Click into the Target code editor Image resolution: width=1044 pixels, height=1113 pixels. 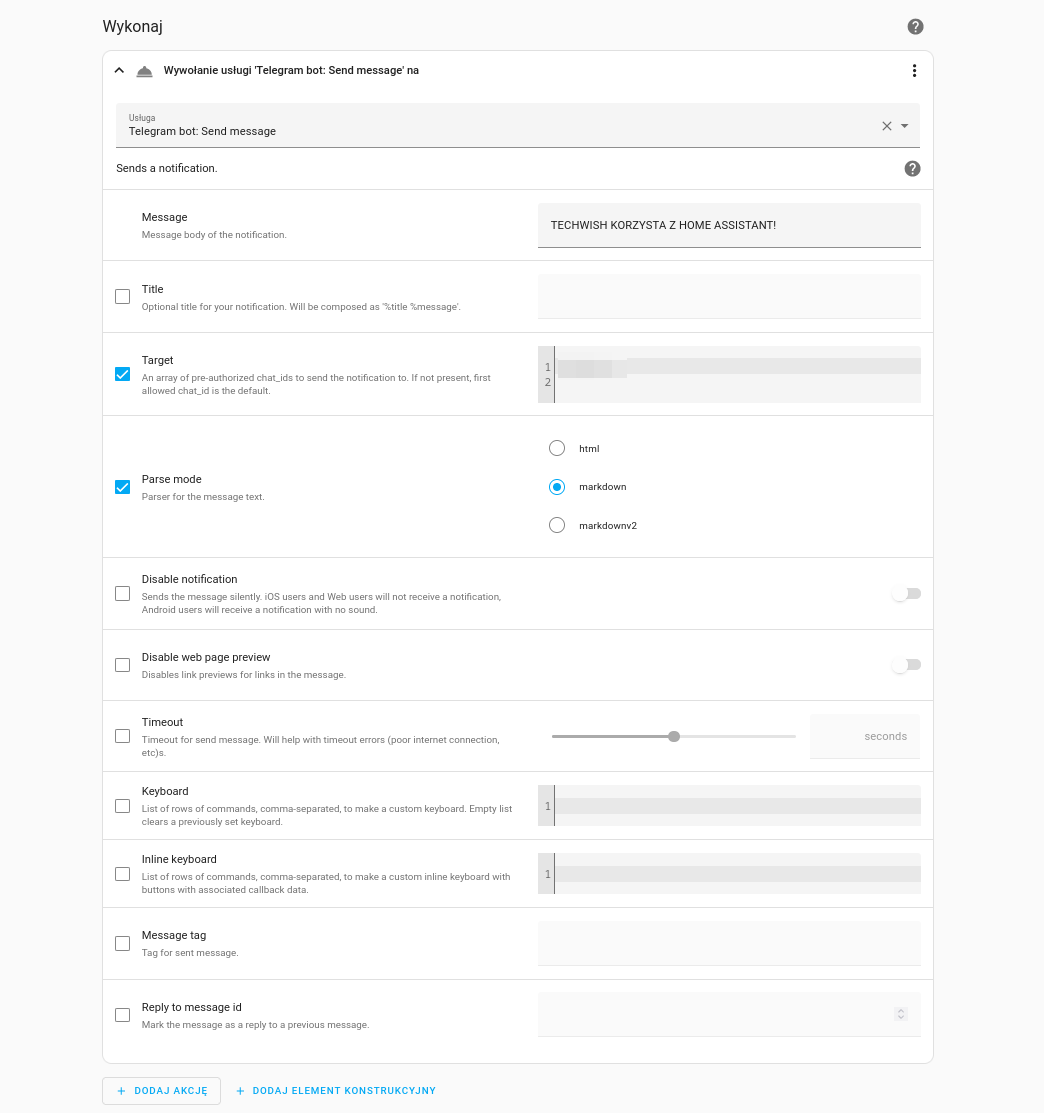(x=729, y=375)
